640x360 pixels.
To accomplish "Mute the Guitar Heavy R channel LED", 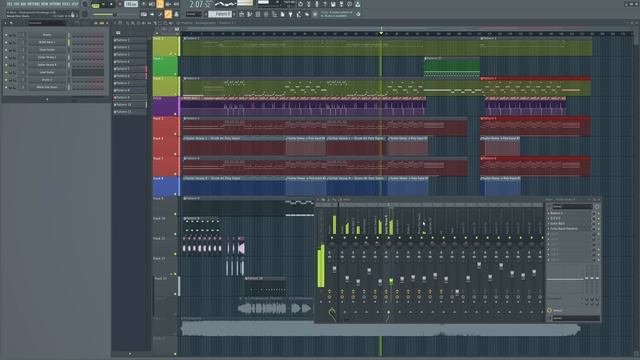I will pyautogui.click(x=6, y=65).
